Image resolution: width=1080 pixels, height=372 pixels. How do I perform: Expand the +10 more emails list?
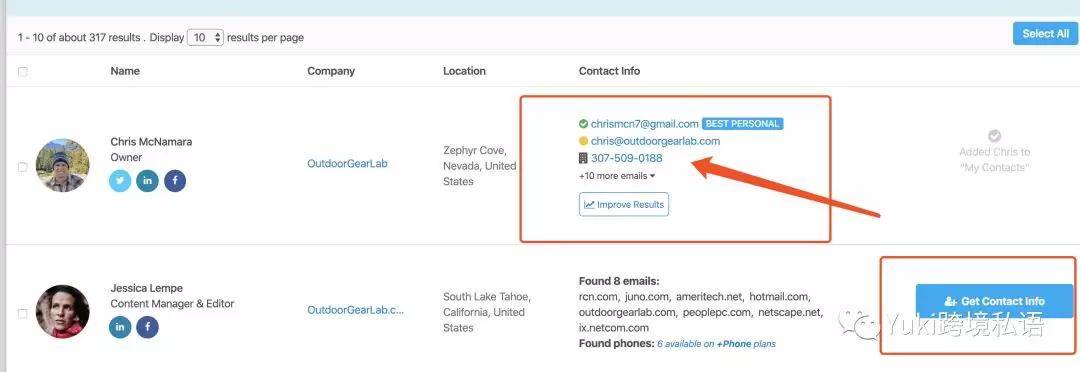click(x=616, y=176)
